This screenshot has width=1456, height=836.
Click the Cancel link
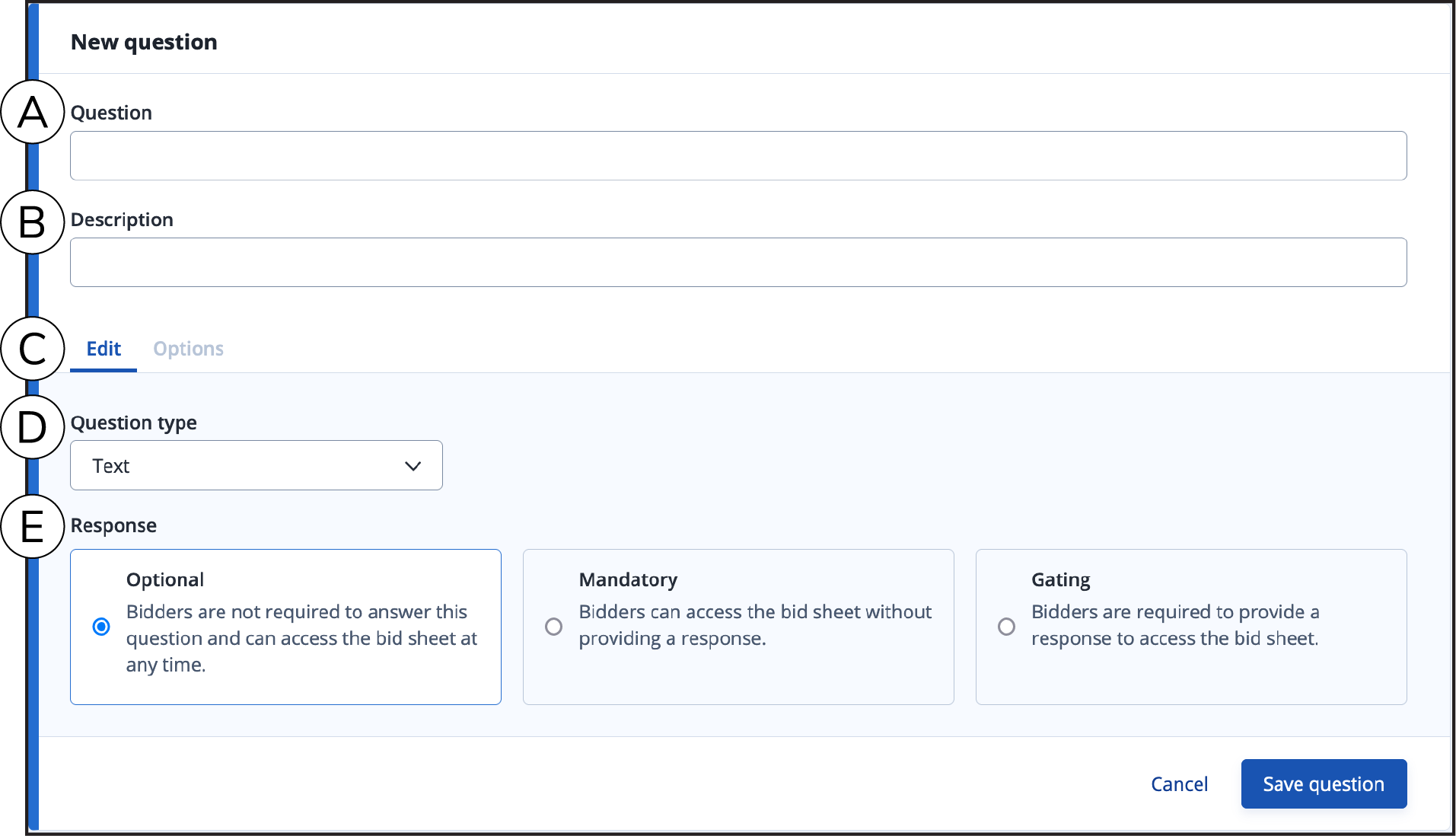tap(1179, 784)
